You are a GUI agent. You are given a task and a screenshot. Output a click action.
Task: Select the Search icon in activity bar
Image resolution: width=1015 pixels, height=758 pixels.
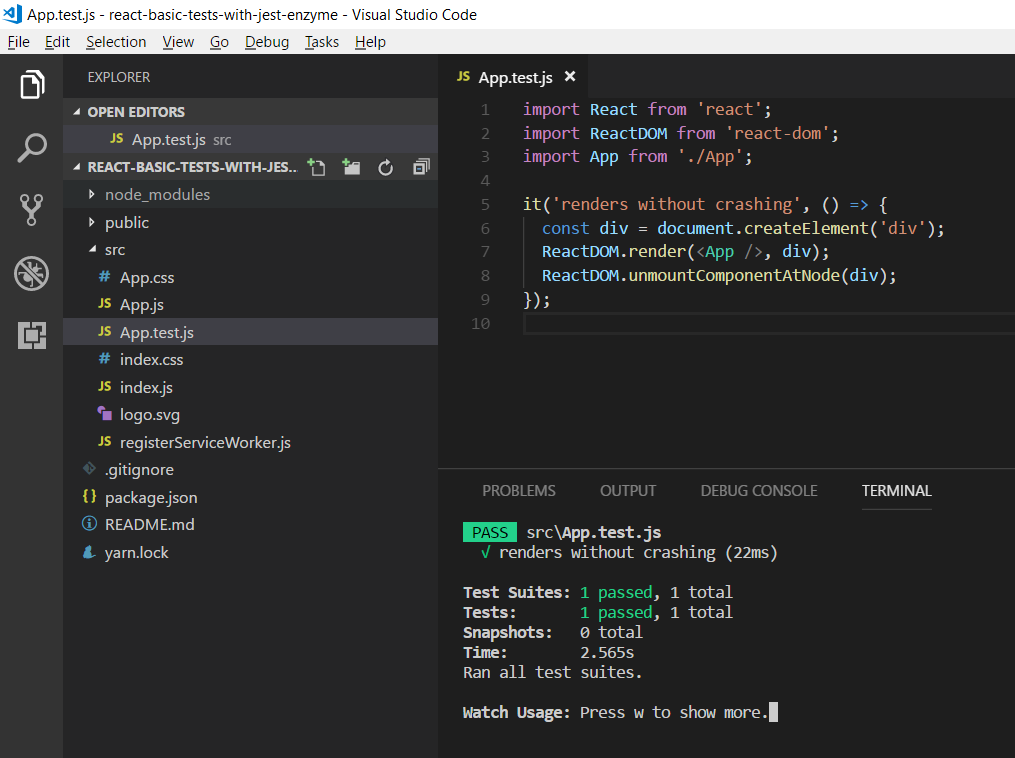coord(31,146)
